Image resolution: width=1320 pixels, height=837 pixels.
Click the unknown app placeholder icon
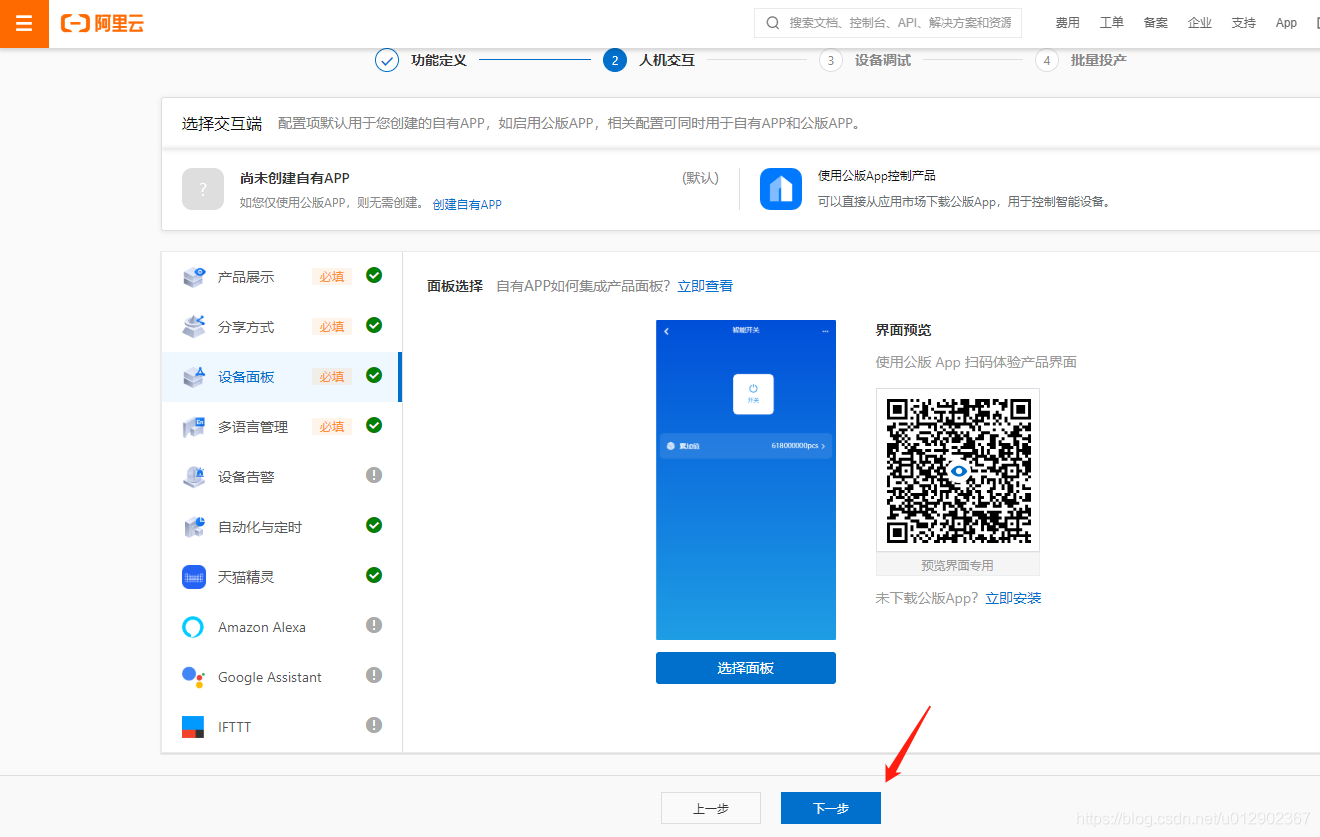tap(203, 189)
